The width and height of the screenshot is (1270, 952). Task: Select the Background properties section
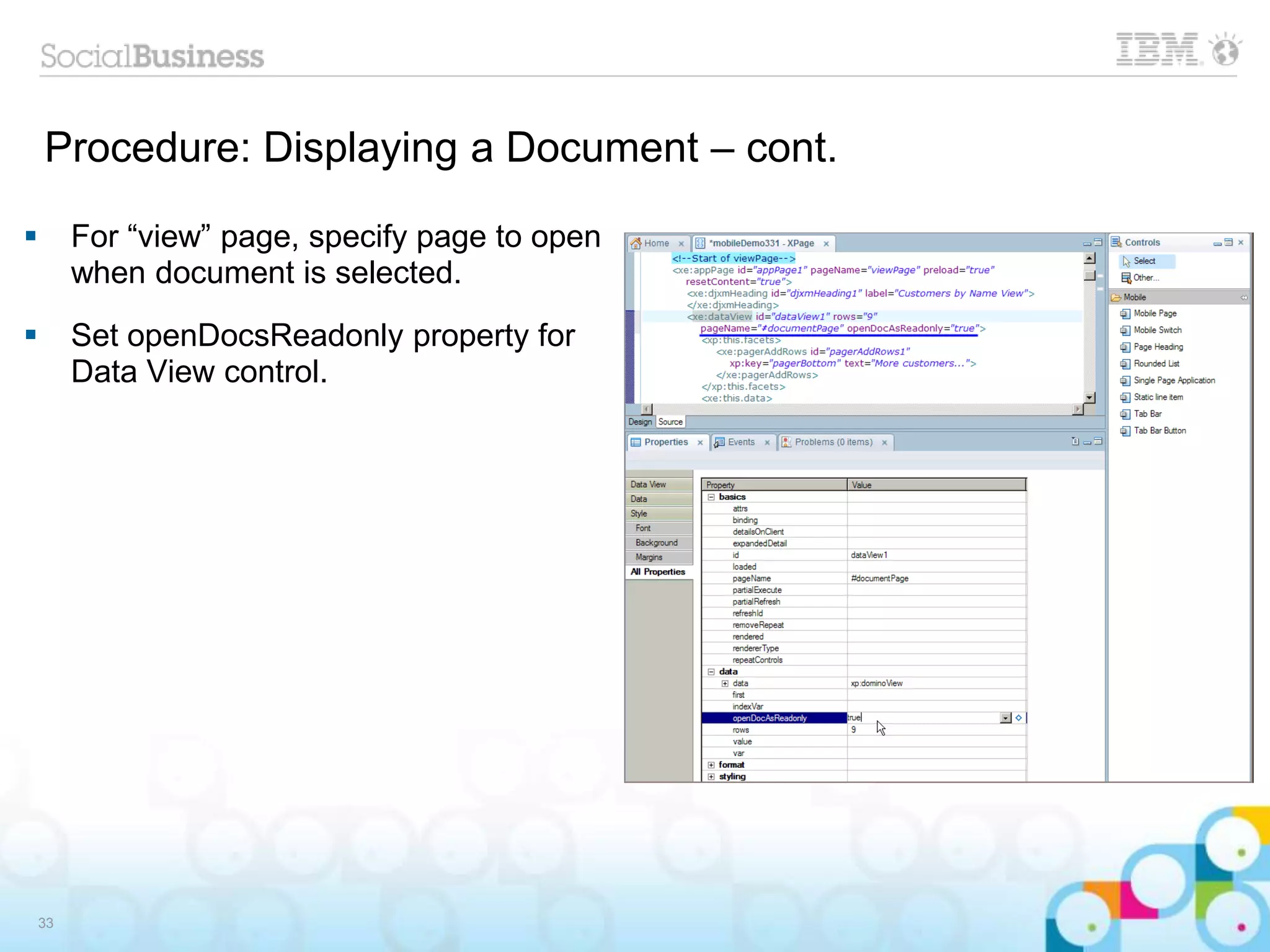(x=659, y=542)
